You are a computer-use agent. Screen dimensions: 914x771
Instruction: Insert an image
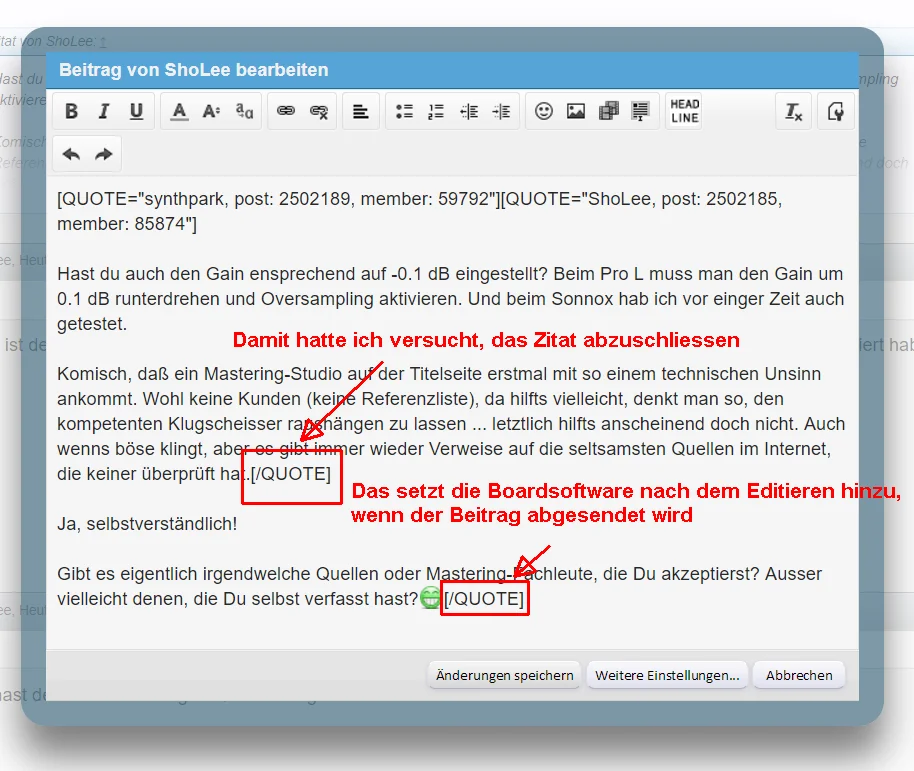point(576,111)
